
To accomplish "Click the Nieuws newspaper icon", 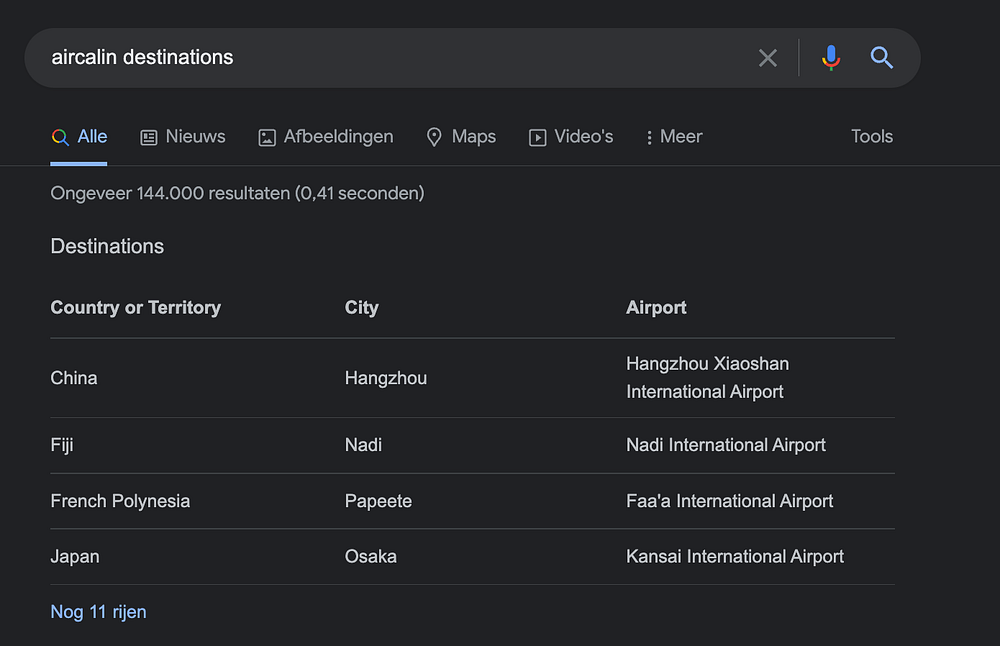I will point(149,138).
